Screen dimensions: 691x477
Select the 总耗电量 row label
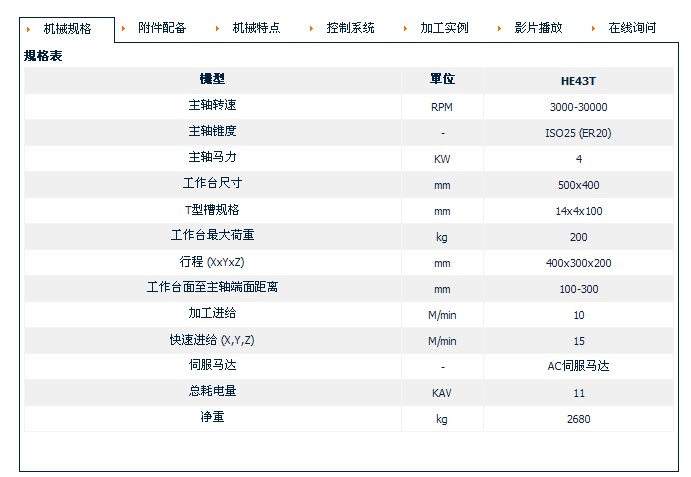pyautogui.click(x=212, y=391)
